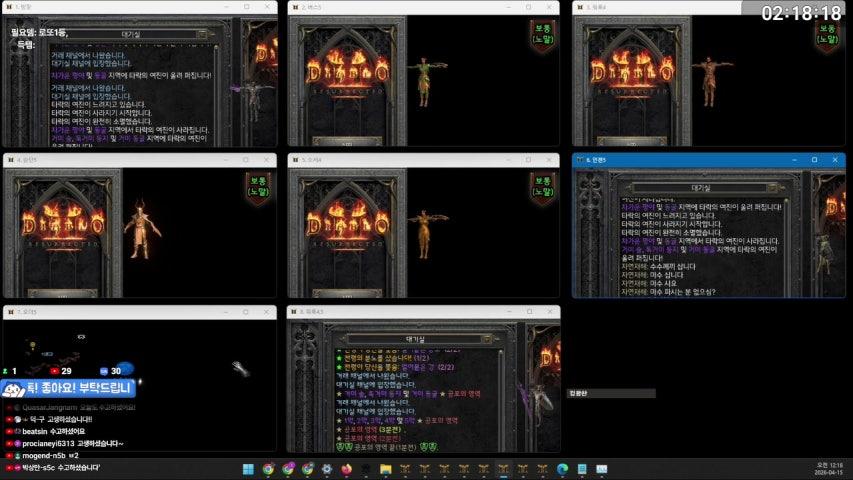Click the YouTube viewer count 29
Image resolution: width=853 pixels, height=480 pixels.
[x=61, y=371]
